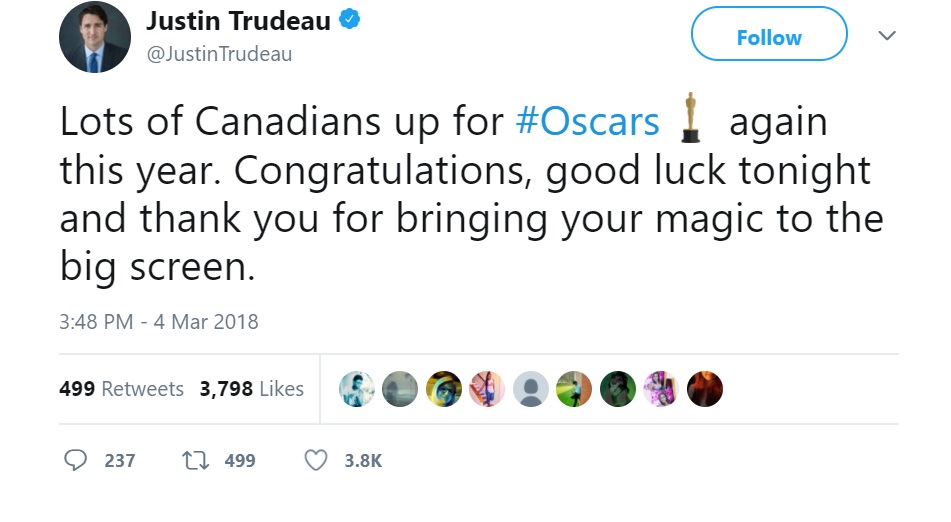Open the #Oscars hashtag link
Image resolution: width=951 pixels, height=522 pixels.
tap(587, 122)
